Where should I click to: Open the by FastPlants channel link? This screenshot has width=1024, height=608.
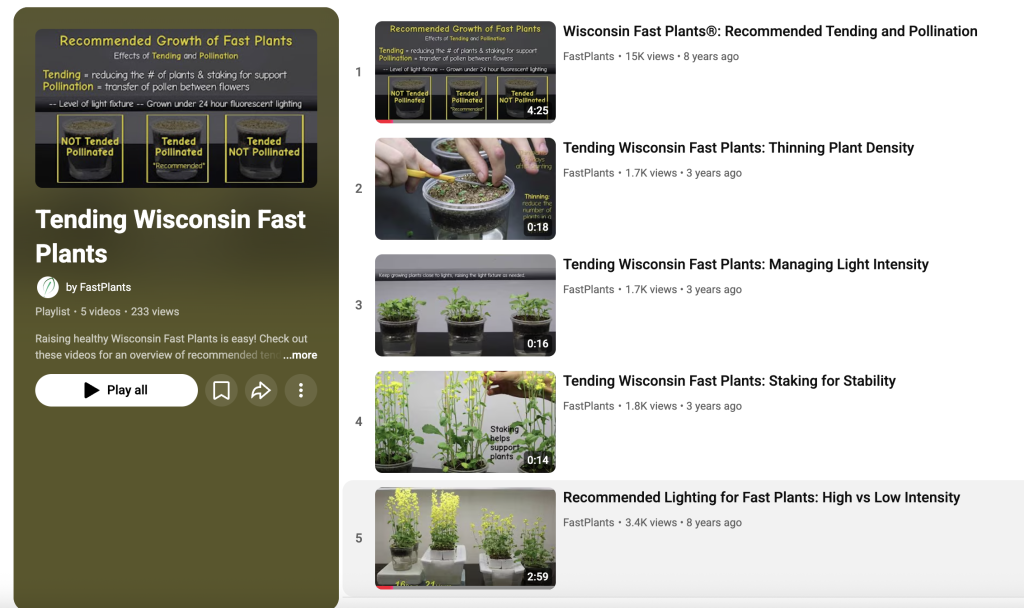point(98,287)
